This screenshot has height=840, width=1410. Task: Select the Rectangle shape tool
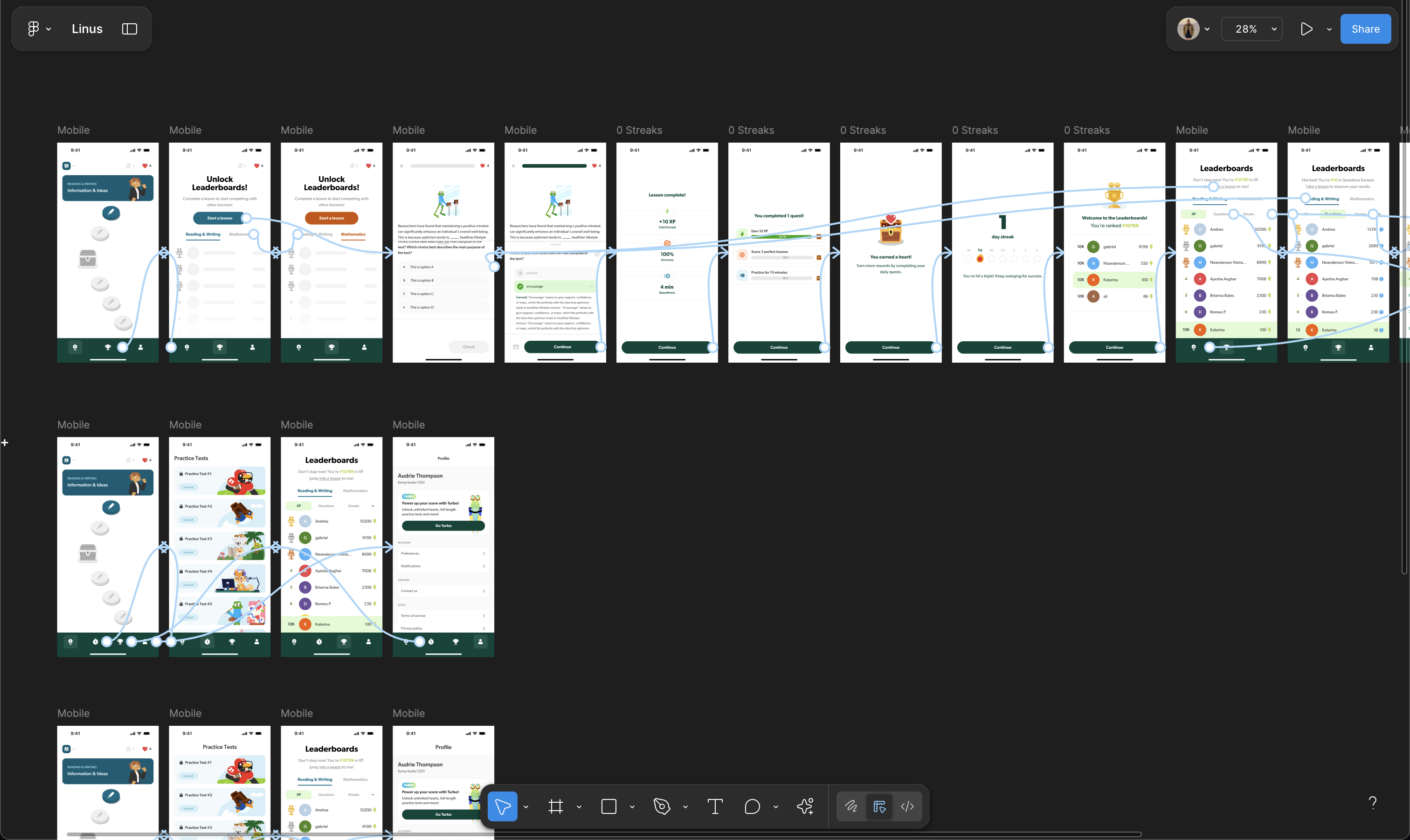tap(608, 806)
